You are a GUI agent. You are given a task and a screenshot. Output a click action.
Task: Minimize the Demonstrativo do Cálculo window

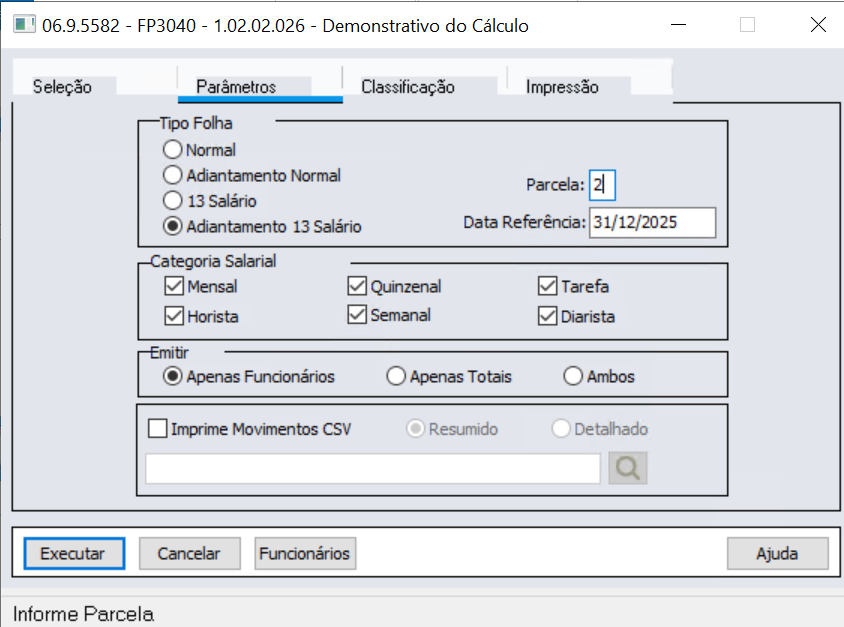[x=678, y=25]
